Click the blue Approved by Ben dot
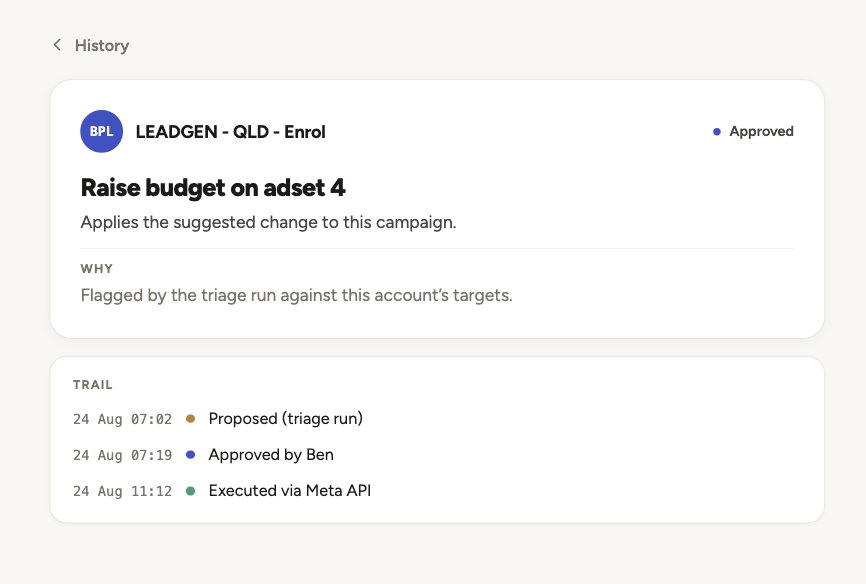This screenshot has height=584, width=866. [x=191, y=455]
